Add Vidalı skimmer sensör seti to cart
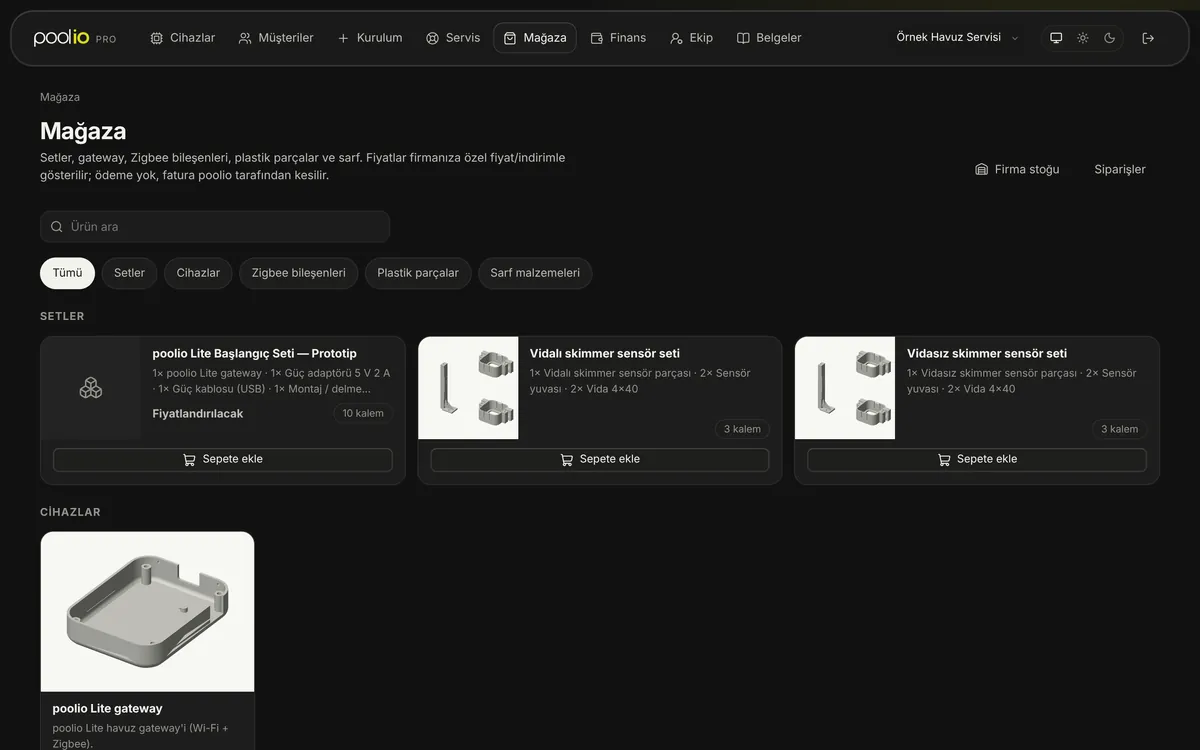This screenshot has height=750, width=1200. pos(600,459)
